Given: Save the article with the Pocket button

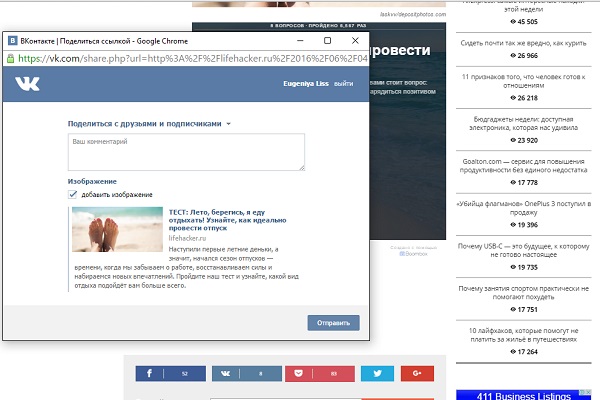Looking at the screenshot, I should (x=320, y=374).
